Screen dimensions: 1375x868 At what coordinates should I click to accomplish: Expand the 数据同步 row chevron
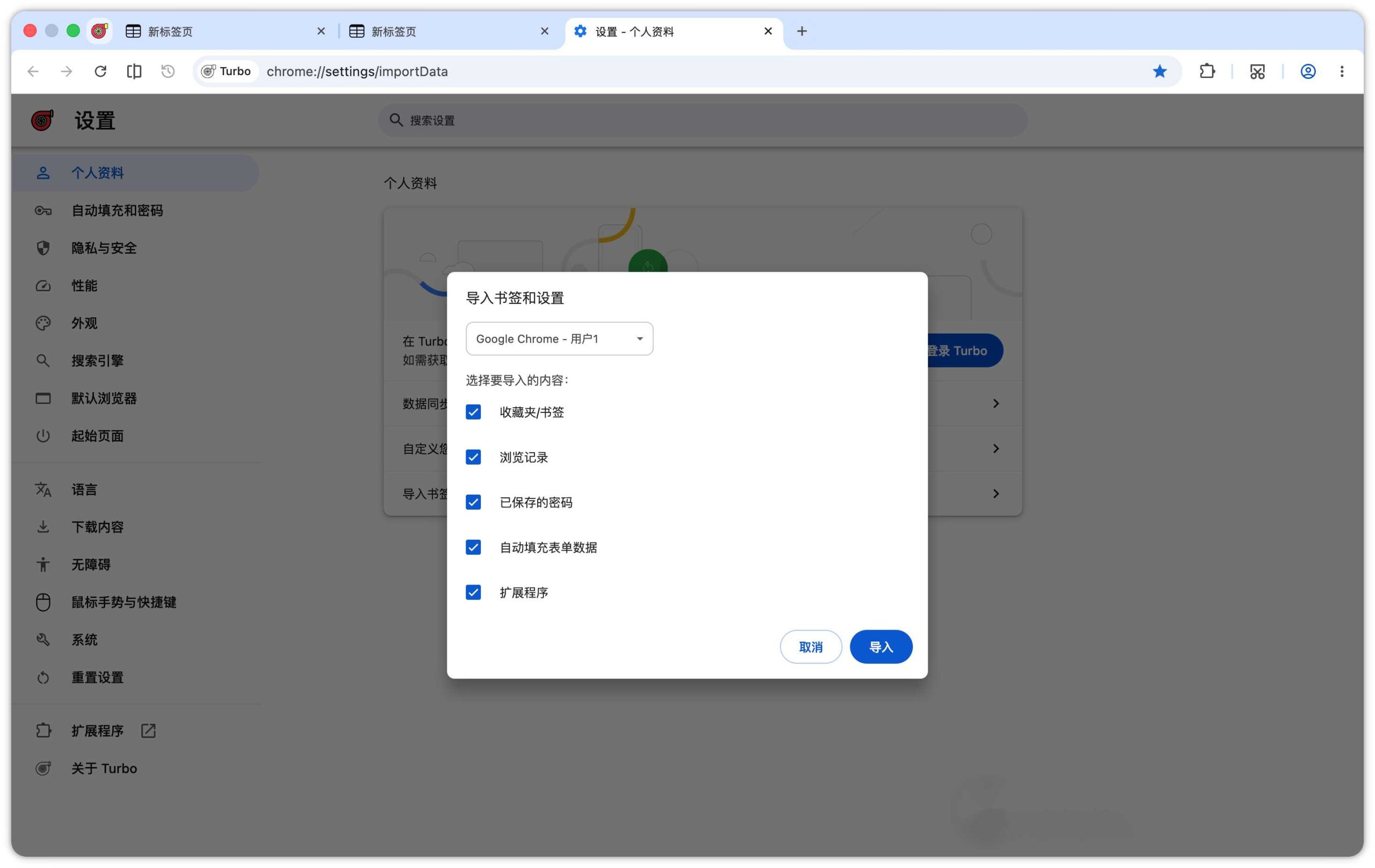click(996, 404)
